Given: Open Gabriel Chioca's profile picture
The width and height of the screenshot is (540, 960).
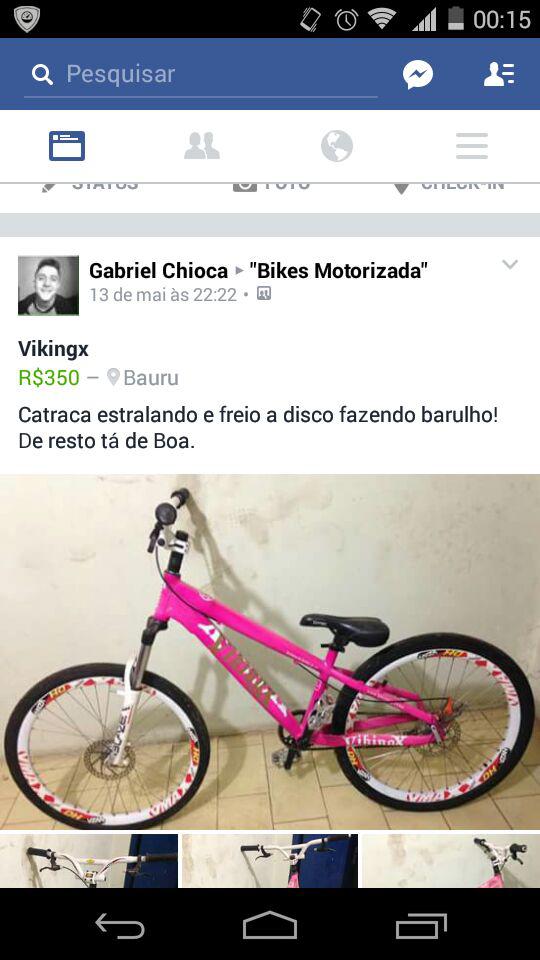Looking at the screenshot, I should [x=48, y=285].
